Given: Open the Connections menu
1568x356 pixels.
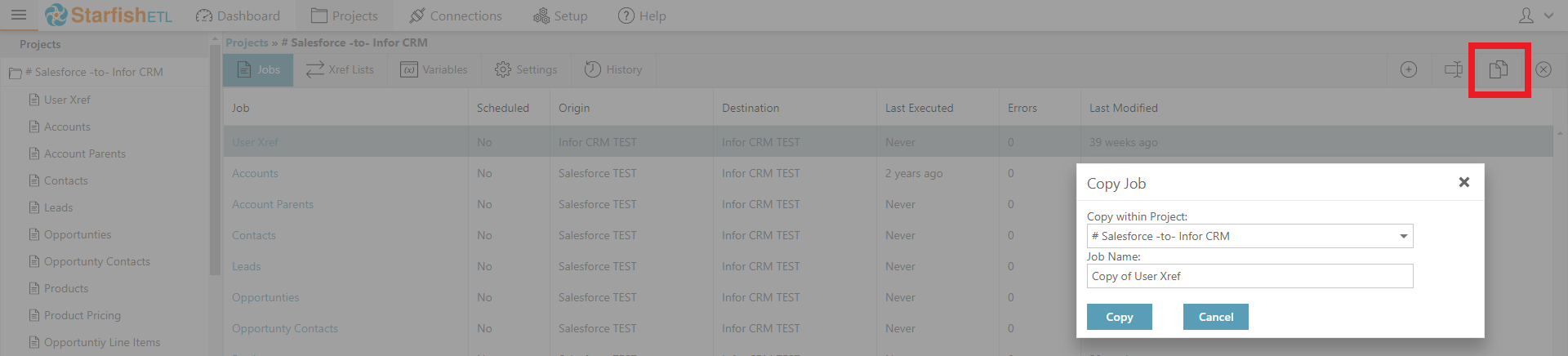Looking at the screenshot, I should pyautogui.click(x=456, y=16).
